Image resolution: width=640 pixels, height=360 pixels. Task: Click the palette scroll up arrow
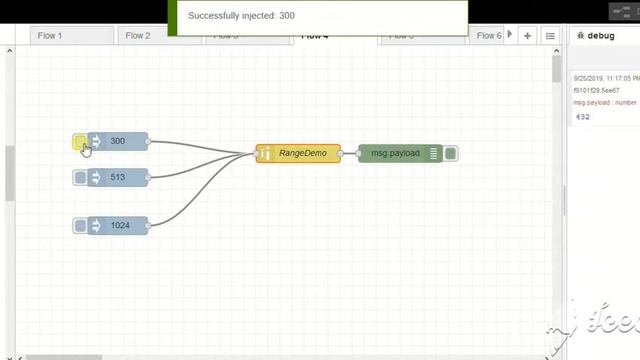tap(10, 51)
